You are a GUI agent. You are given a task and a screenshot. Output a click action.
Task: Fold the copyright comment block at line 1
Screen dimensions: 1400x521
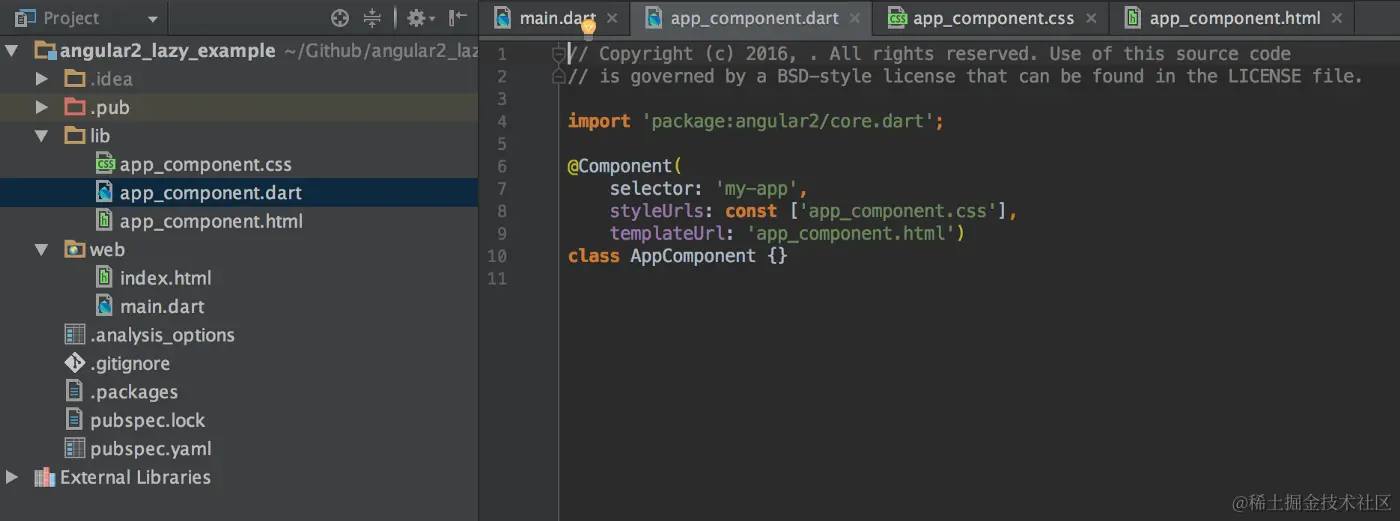(x=559, y=54)
